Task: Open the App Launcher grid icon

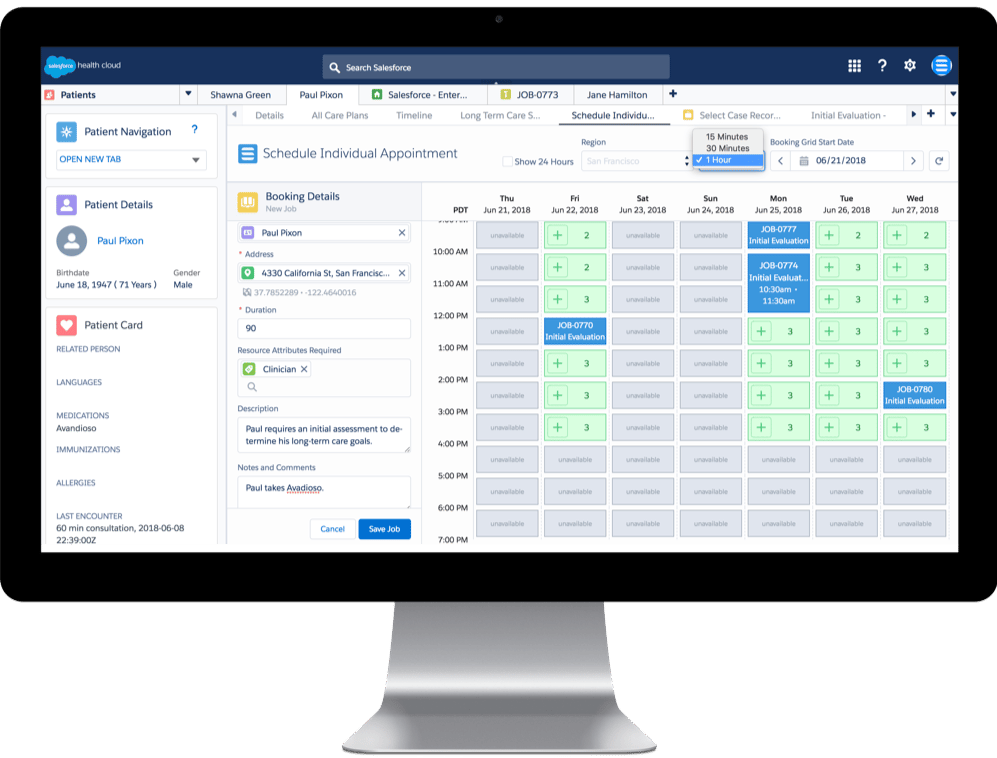Action: click(x=854, y=65)
